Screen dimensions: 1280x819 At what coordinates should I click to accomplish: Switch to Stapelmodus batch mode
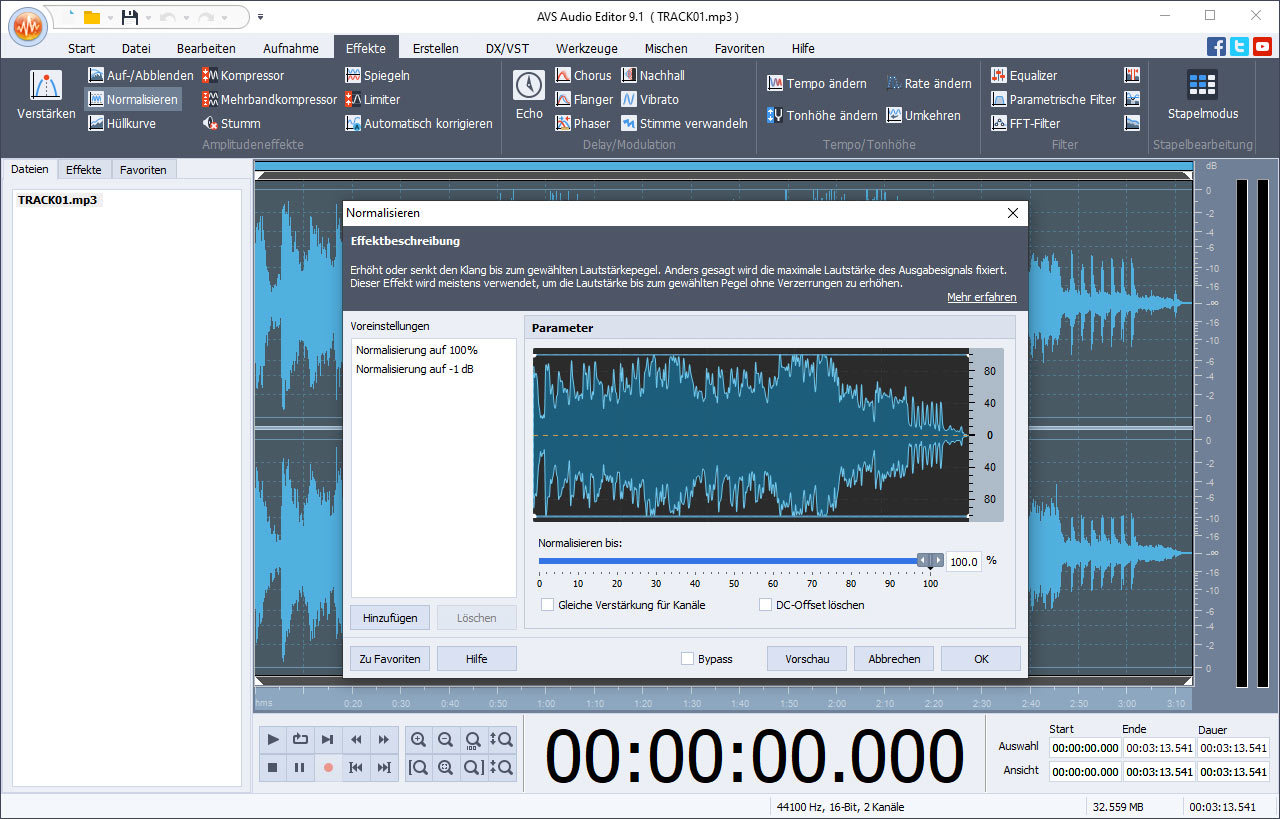click(x=1202, y=94)
